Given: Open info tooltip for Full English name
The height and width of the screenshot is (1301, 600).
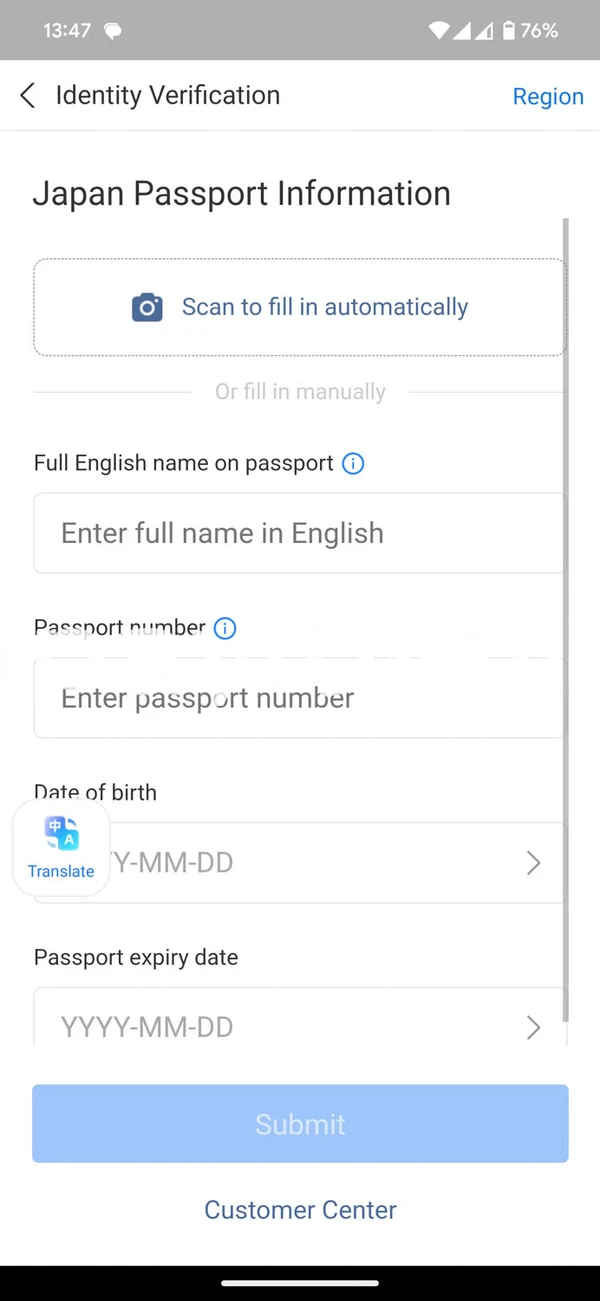Looking at the screenshot, I should point(353,463).
